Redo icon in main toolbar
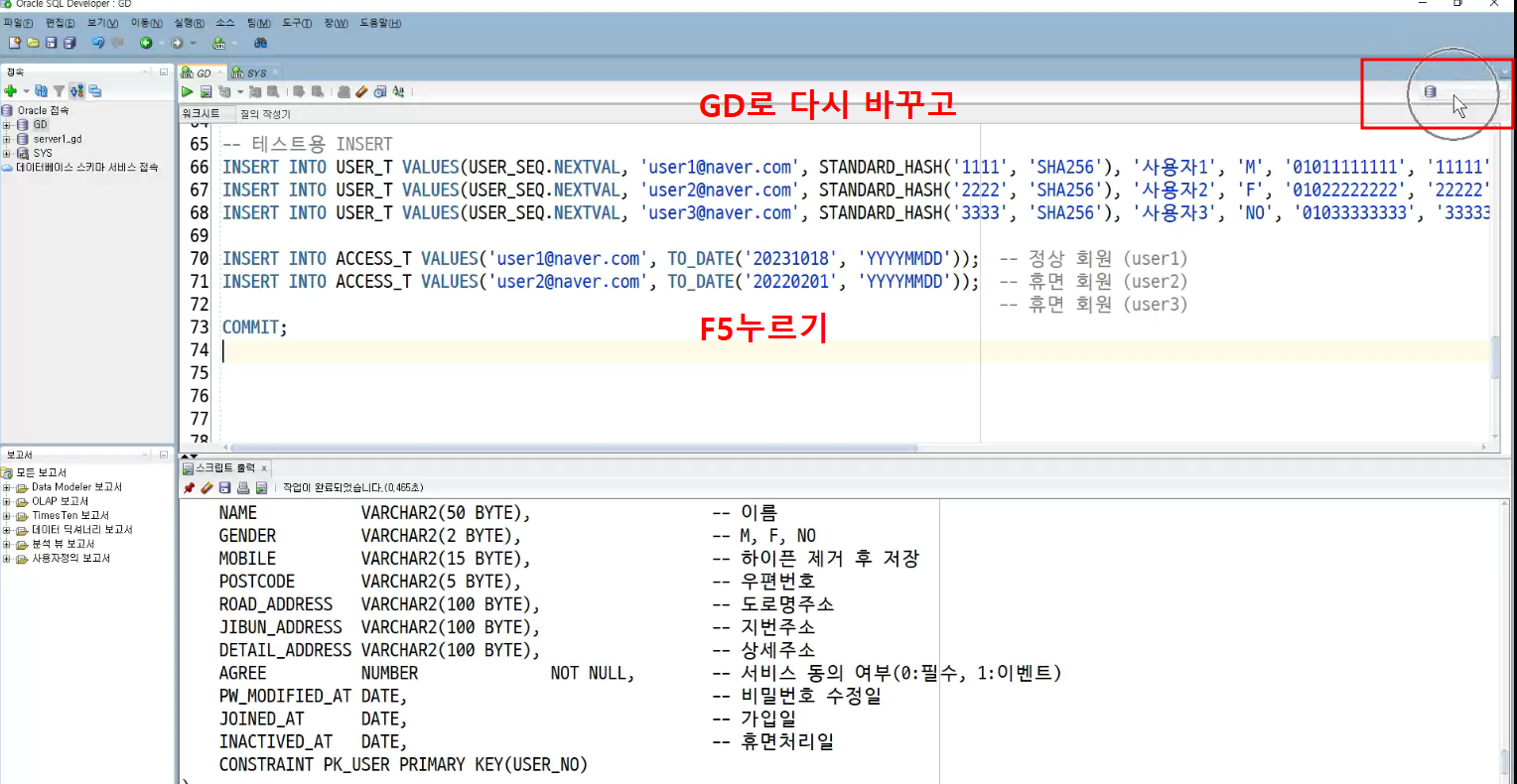The width and height of the screenshot is (1517, 784). (x=117, y=43)
